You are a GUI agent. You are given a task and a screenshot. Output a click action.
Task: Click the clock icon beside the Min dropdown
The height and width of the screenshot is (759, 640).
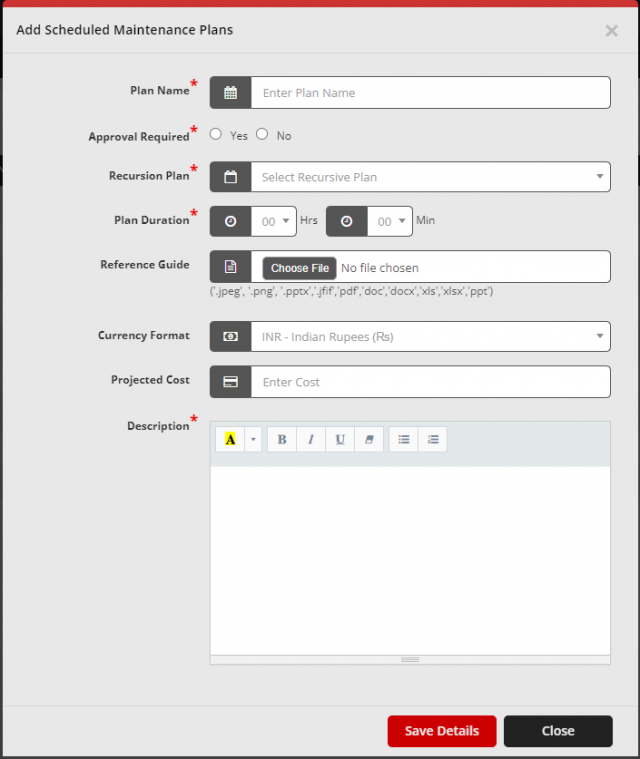click(x=347, y=221)
